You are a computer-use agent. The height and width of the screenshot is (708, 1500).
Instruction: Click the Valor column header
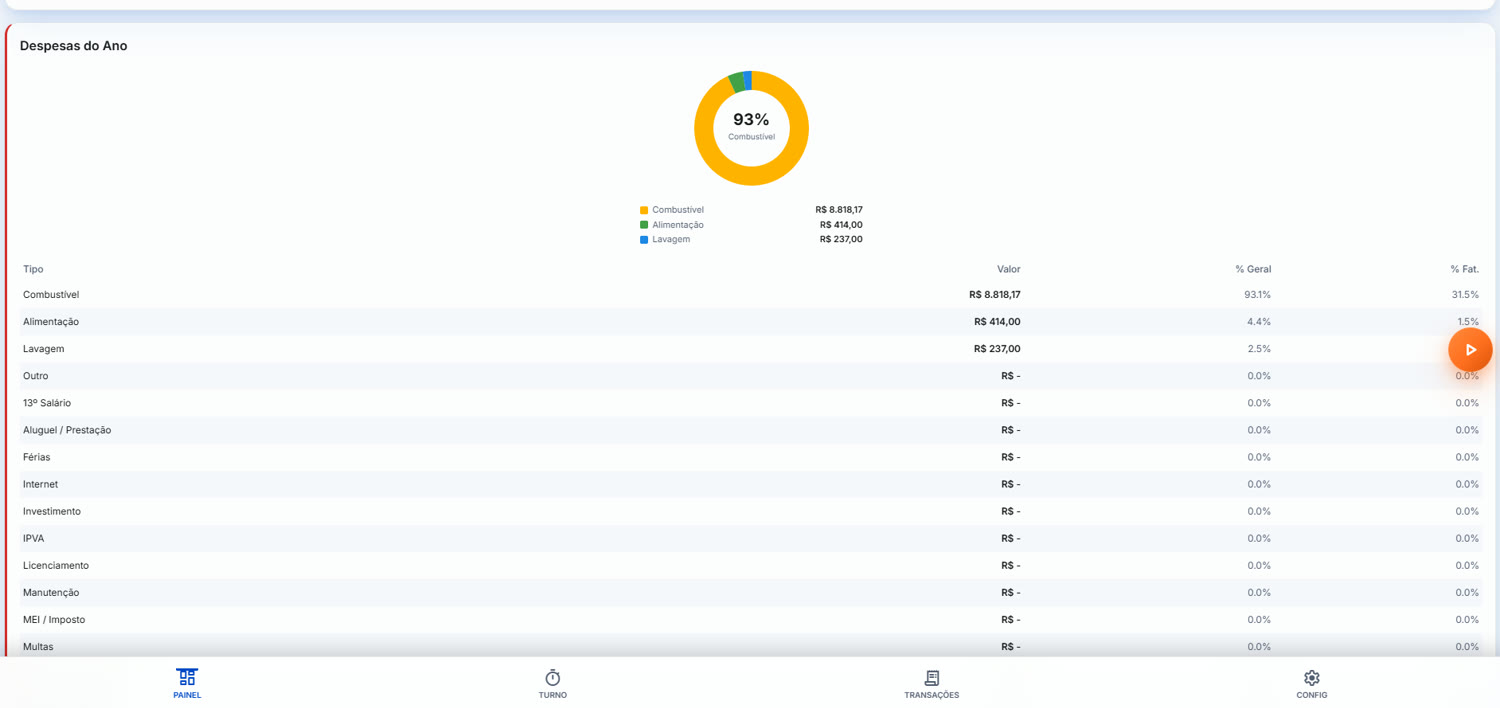[x=1008, y=269]
